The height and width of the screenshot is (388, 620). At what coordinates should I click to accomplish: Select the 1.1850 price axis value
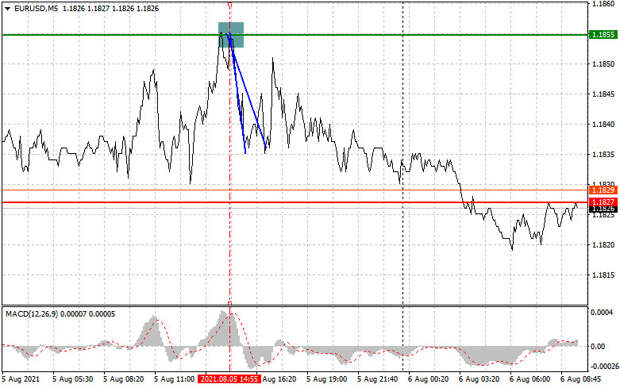(603, 64)
